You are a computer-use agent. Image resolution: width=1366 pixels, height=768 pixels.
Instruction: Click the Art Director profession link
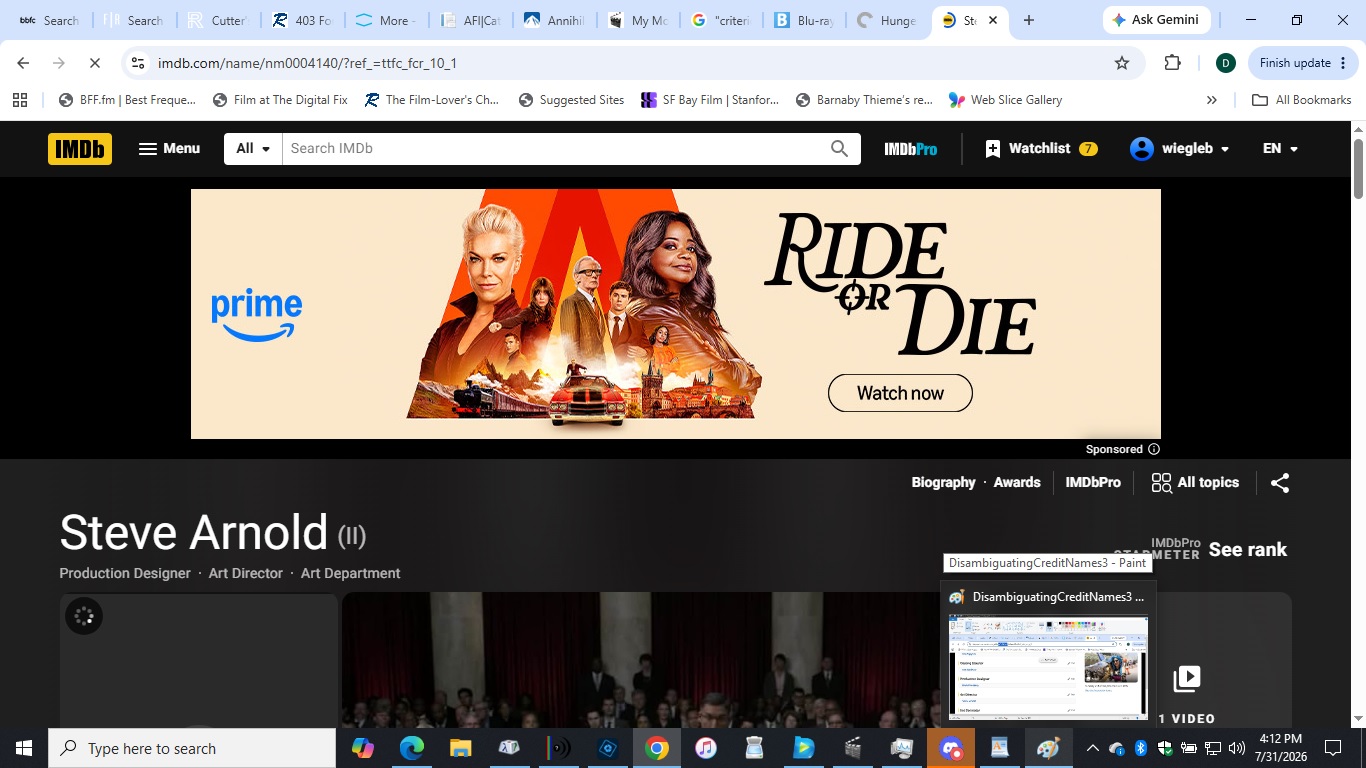tap(246, 573)
